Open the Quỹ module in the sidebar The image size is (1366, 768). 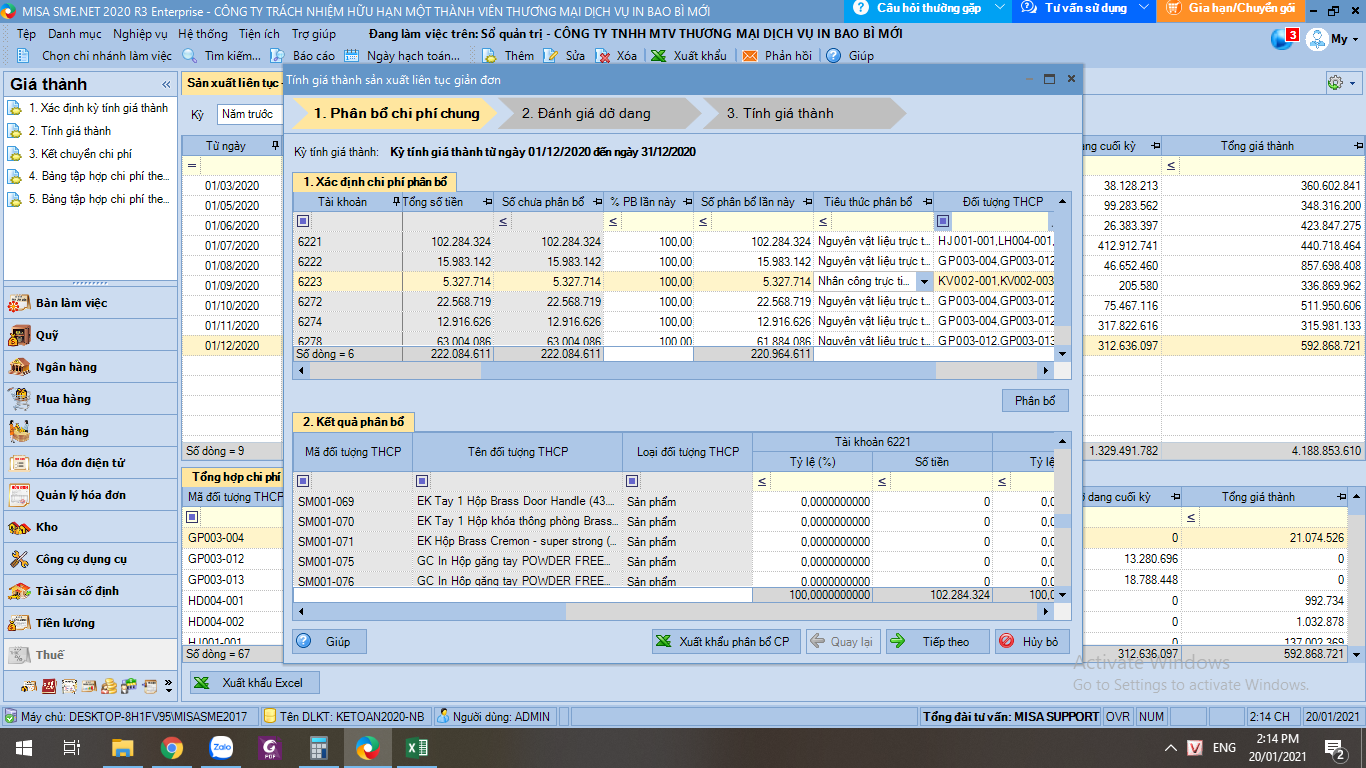[90, 335]
